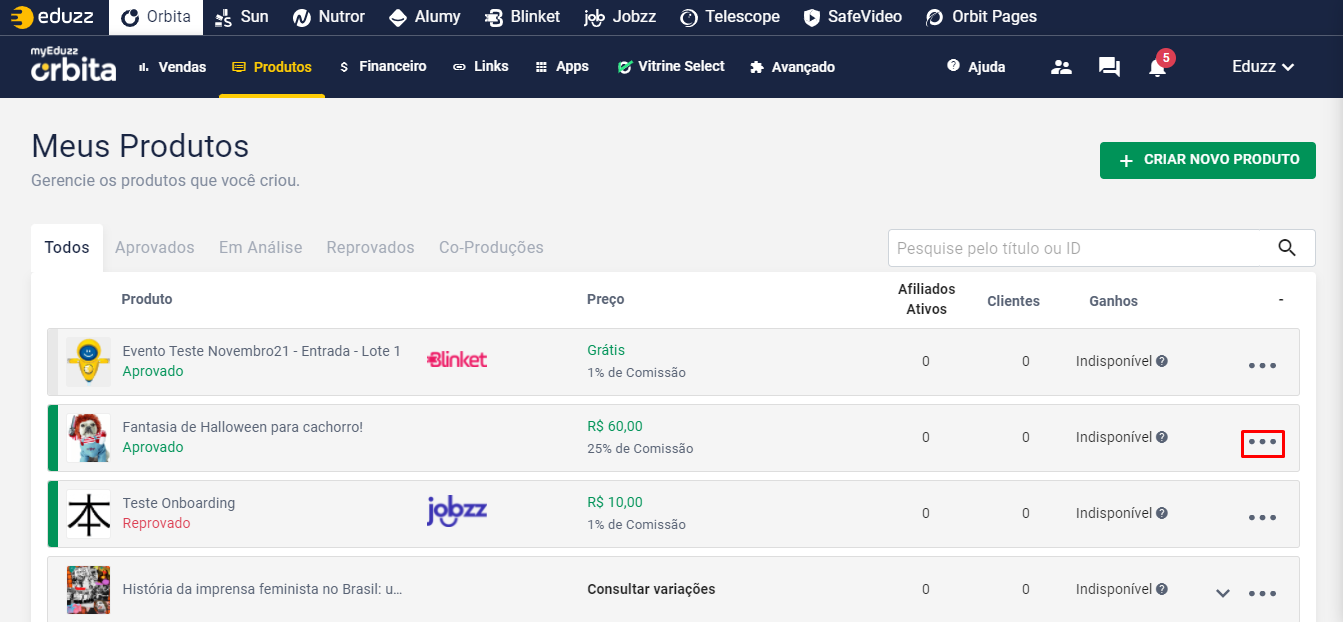Image resolution: width=1343 pixels, height=622 pixels.
Task: Open the Vendas menu
Action: (x=172, y=67)
